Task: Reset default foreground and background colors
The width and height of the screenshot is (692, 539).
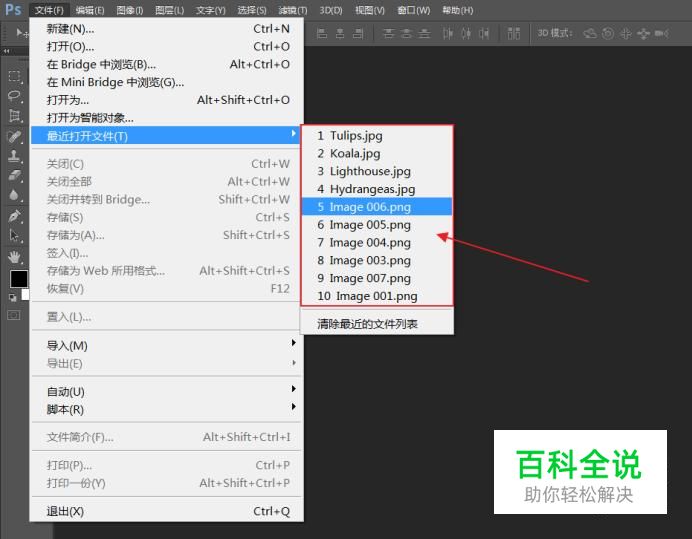Action: click(12, 298)
